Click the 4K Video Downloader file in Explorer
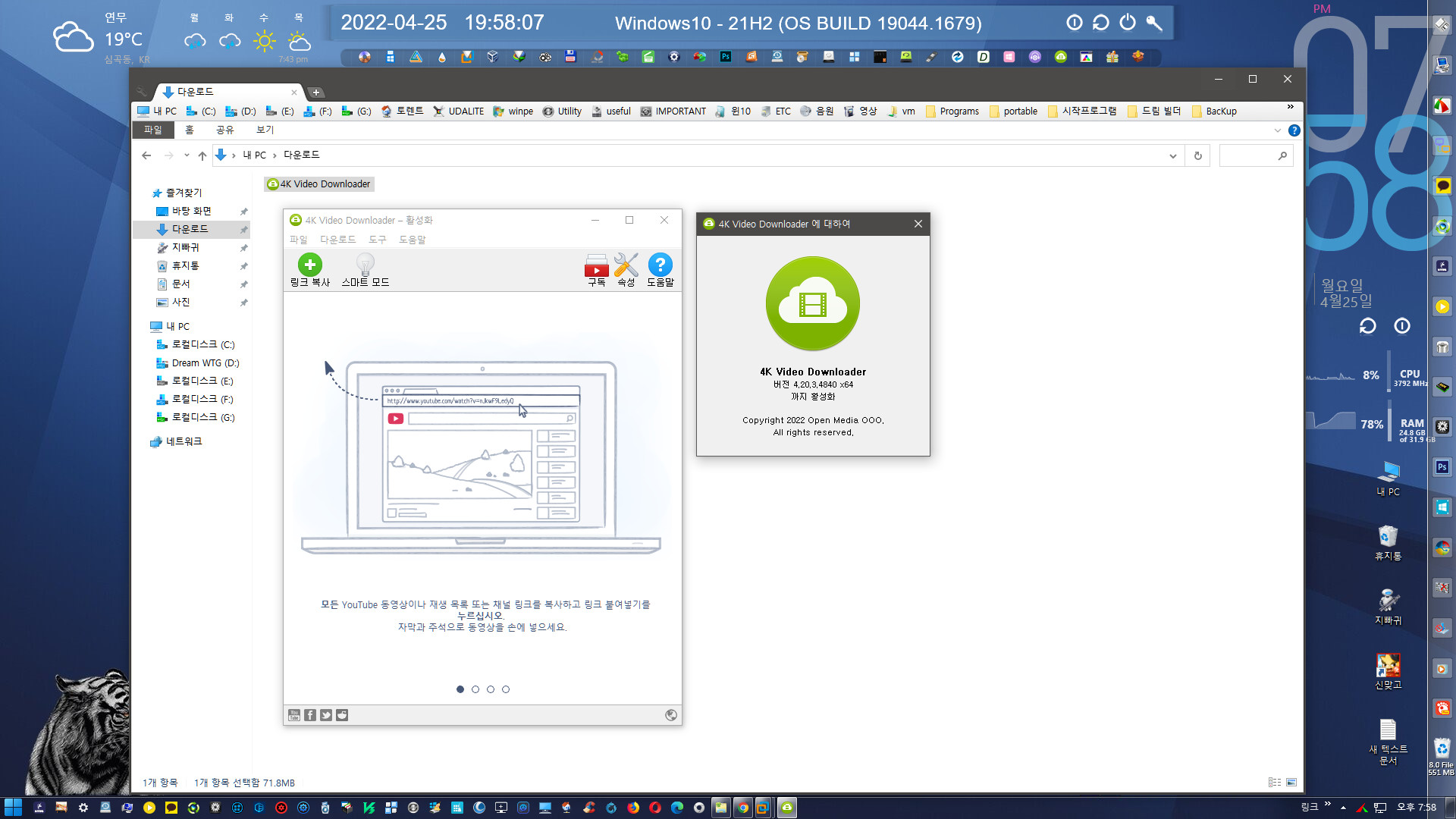The height and width of the screenshot is (819, 1456). click(318, 184)
